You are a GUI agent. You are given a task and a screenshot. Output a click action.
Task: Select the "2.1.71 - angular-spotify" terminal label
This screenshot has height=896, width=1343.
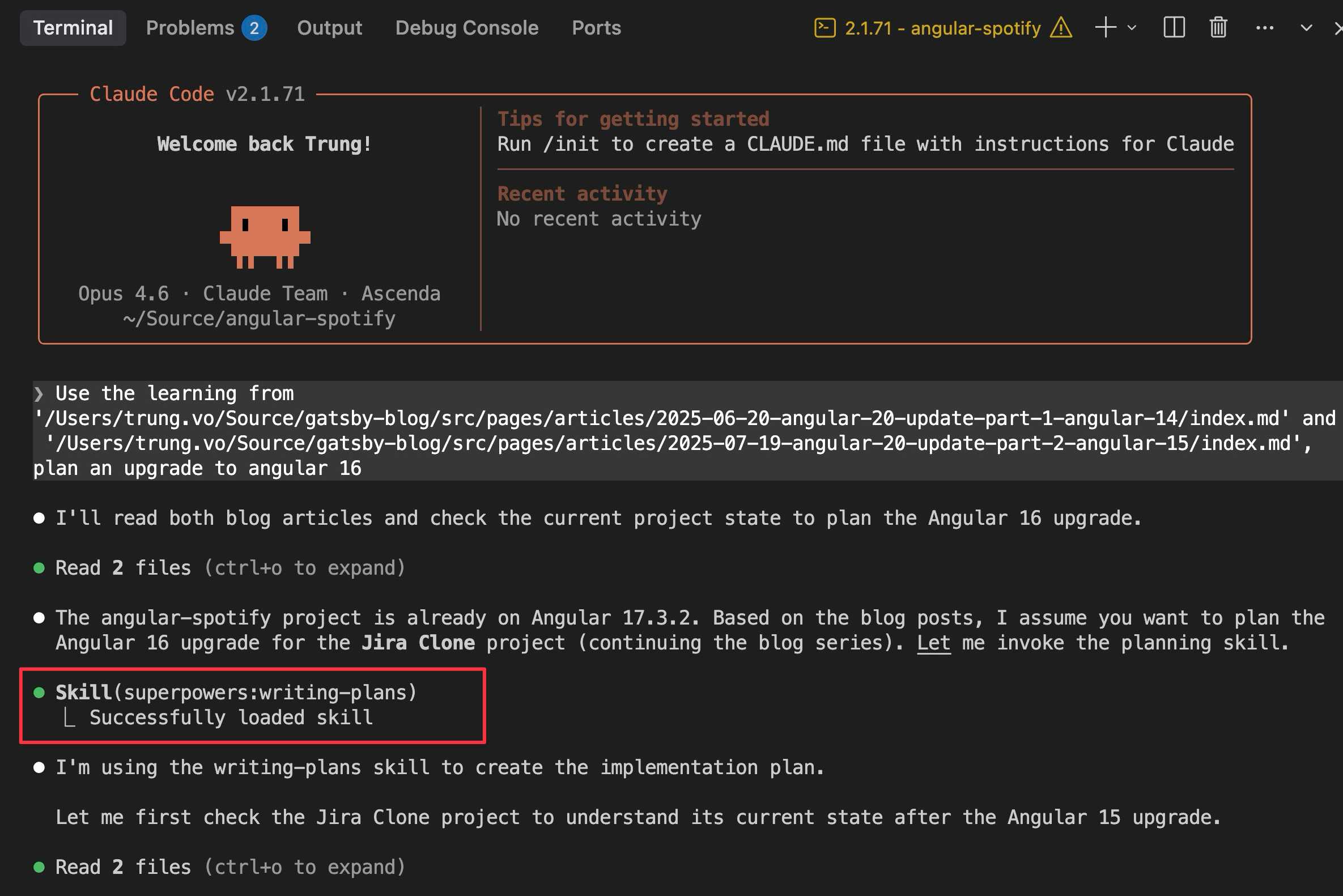coord(942,28)
